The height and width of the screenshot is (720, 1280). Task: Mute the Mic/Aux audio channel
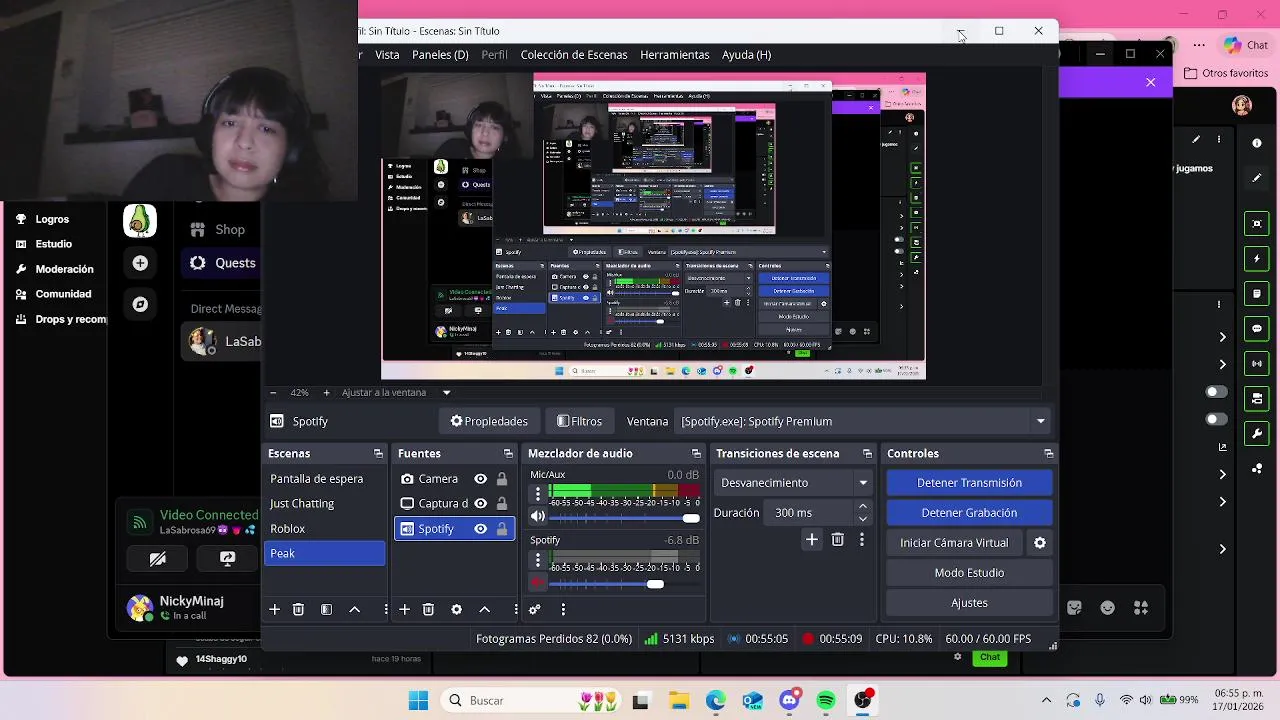538,517
